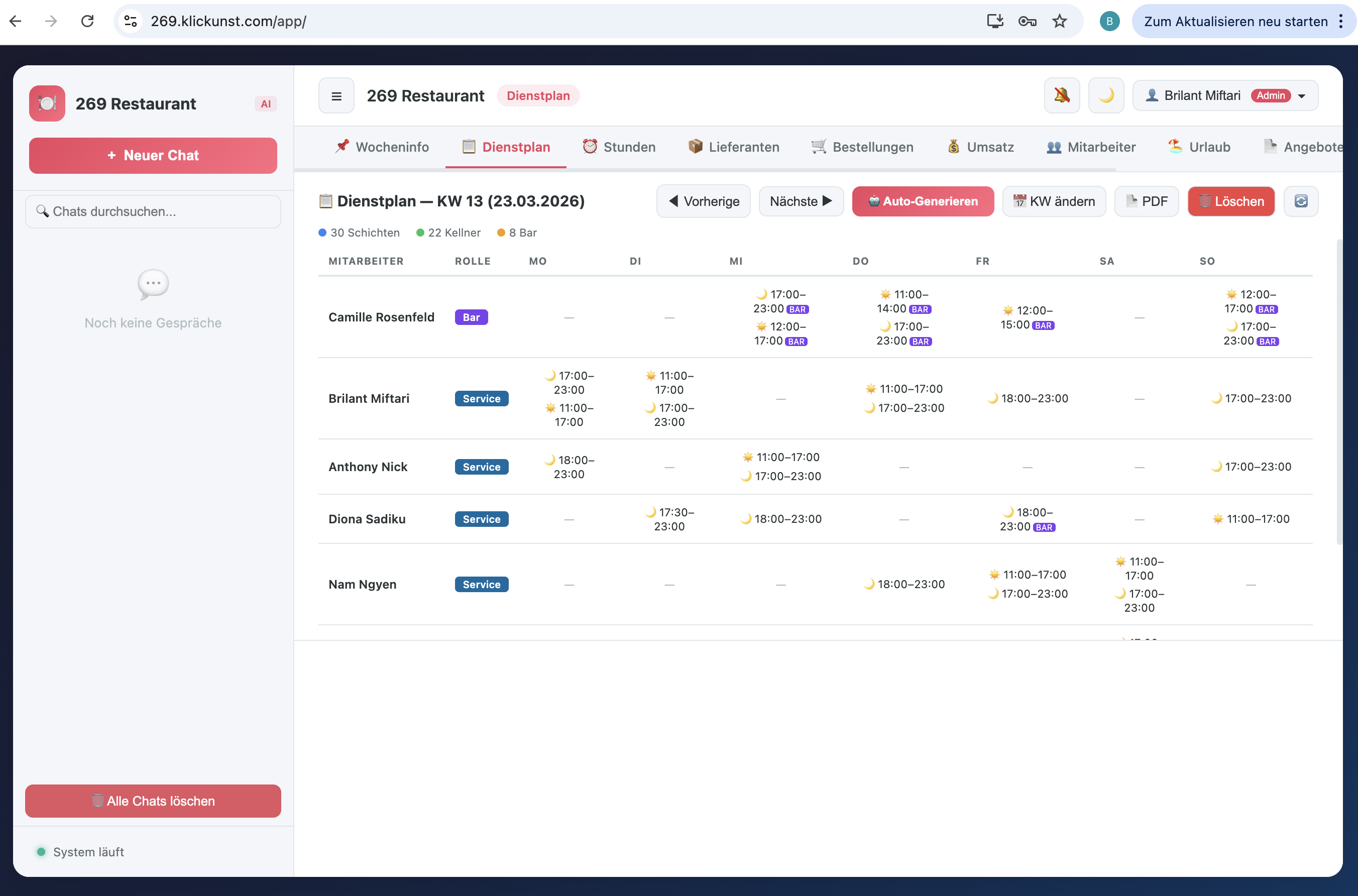Open the install app icon in address bar
This screenshot has width=1358, height=896.
pyautogui.click(x=995, y=21)
